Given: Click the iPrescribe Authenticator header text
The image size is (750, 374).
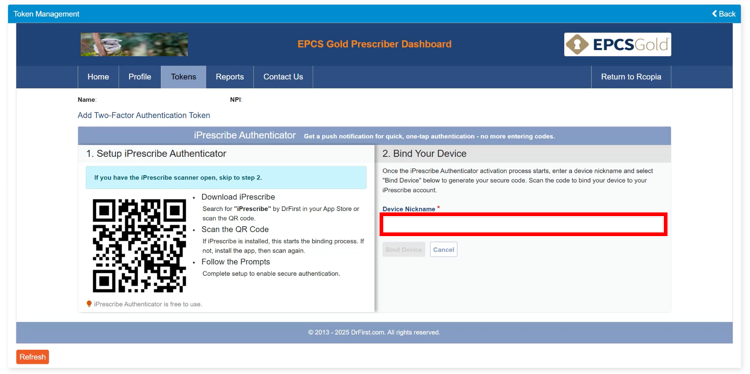Looking at the screenshot, I should point(245,136).
